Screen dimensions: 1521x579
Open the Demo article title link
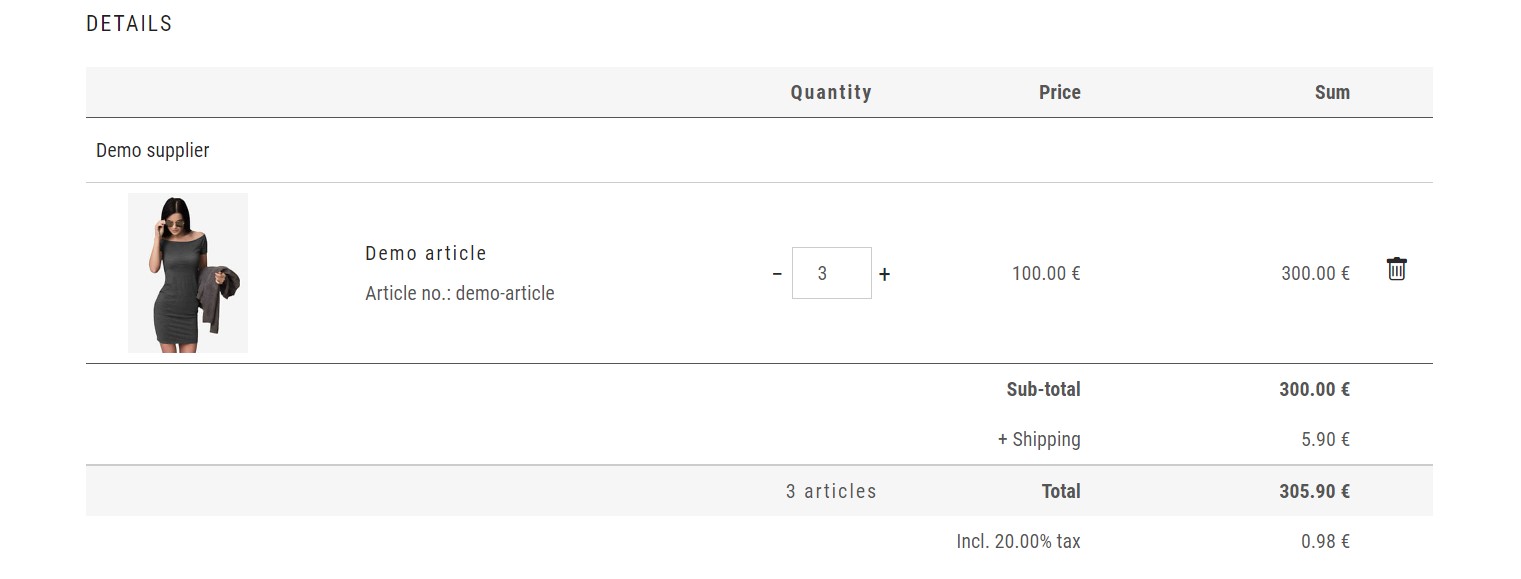pyautogui.click(x=426, y=253)
